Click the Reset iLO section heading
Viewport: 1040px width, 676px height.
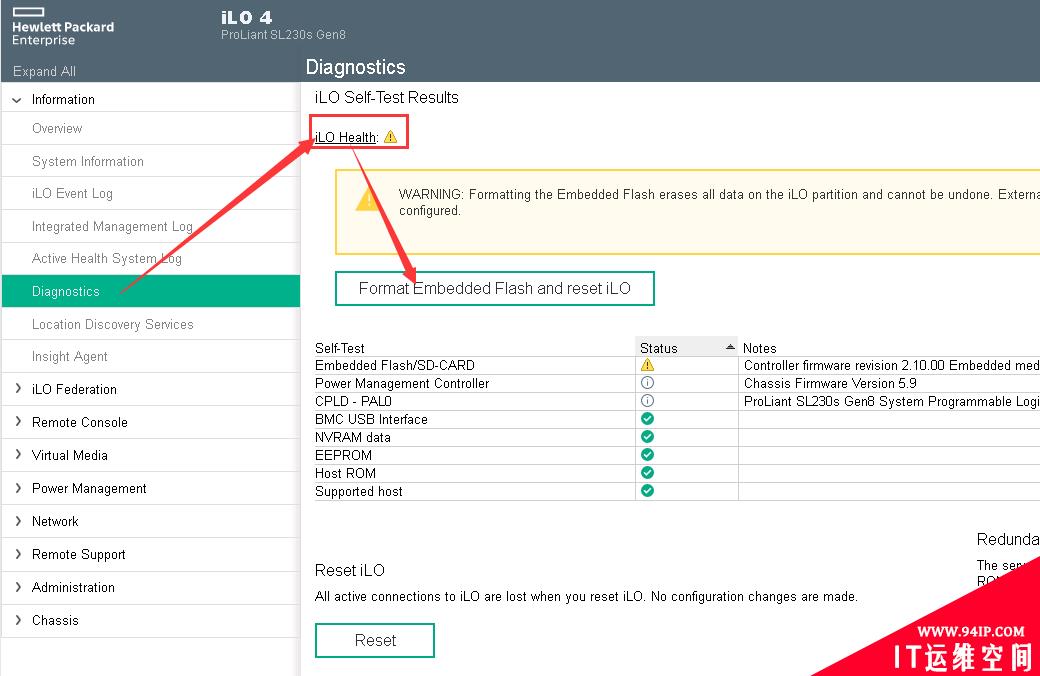[350, 570]
